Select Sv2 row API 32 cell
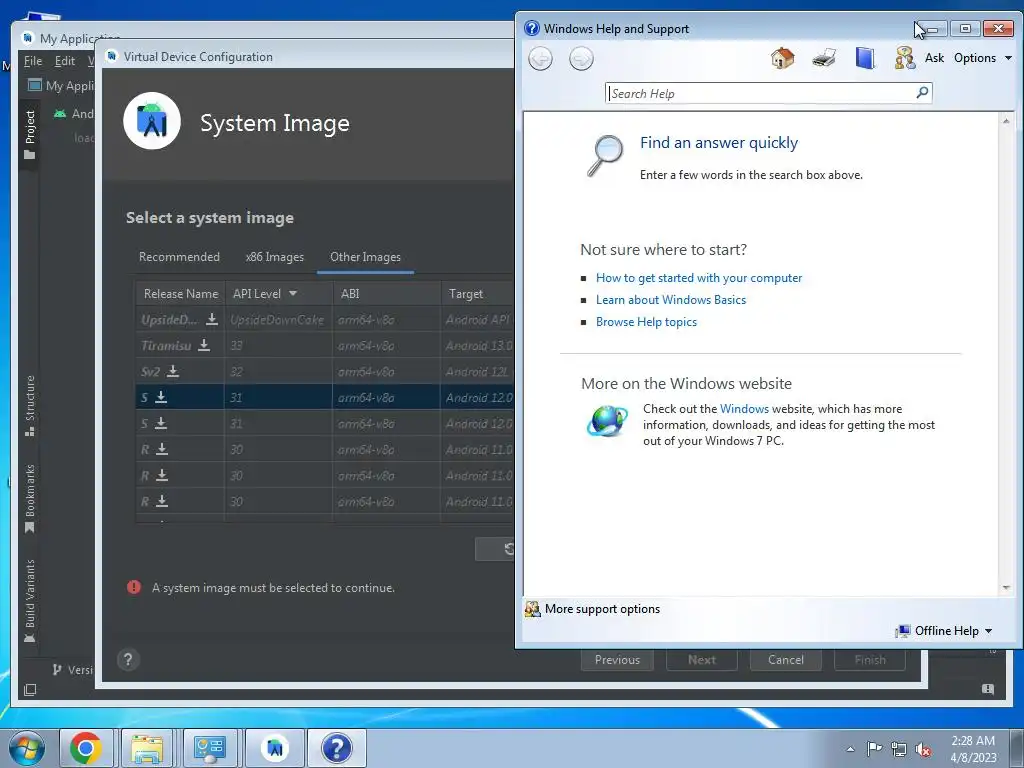This screenshot has height=768, width=1024. [x=278, y=372]
